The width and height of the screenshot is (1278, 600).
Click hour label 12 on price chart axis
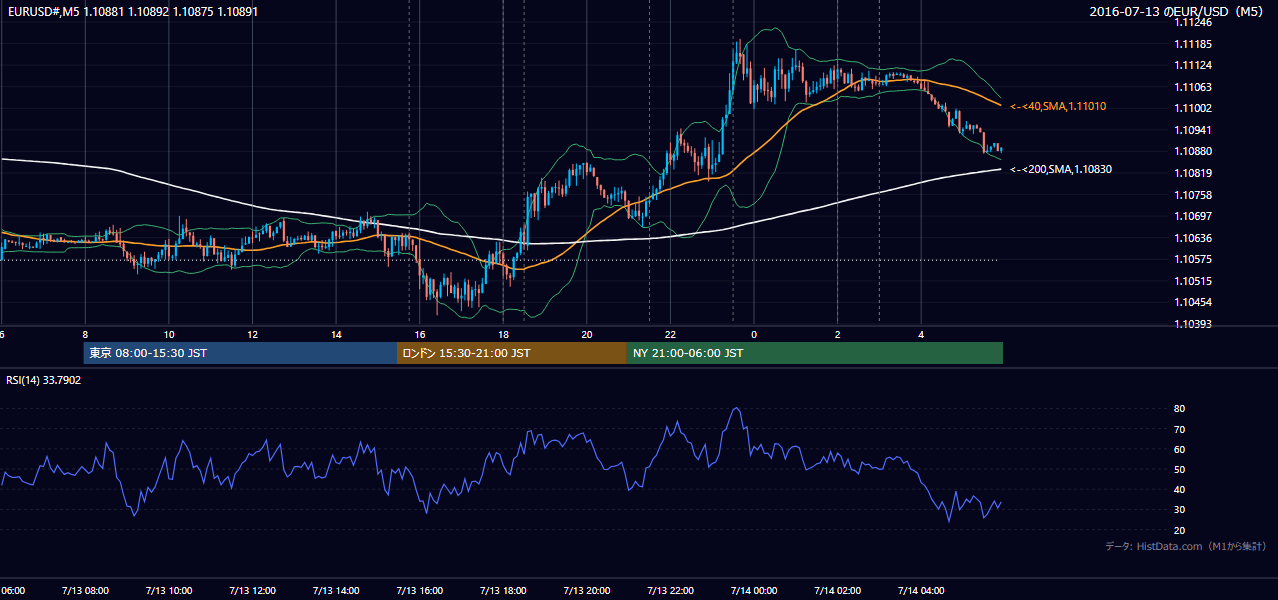[253, 334]
